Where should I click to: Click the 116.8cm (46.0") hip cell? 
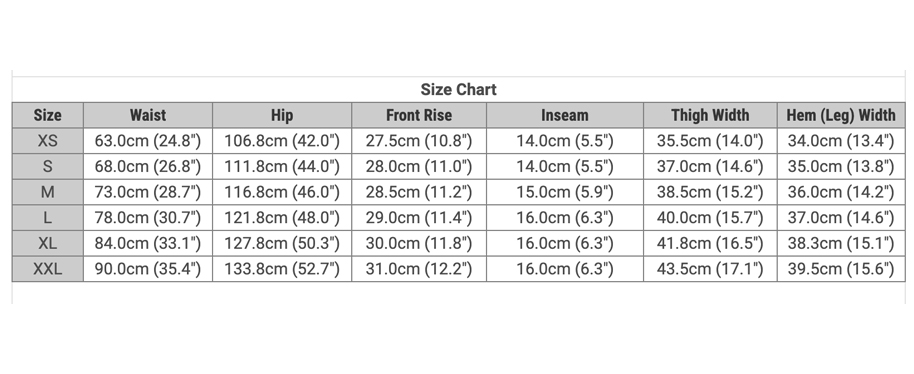(282, 192)
